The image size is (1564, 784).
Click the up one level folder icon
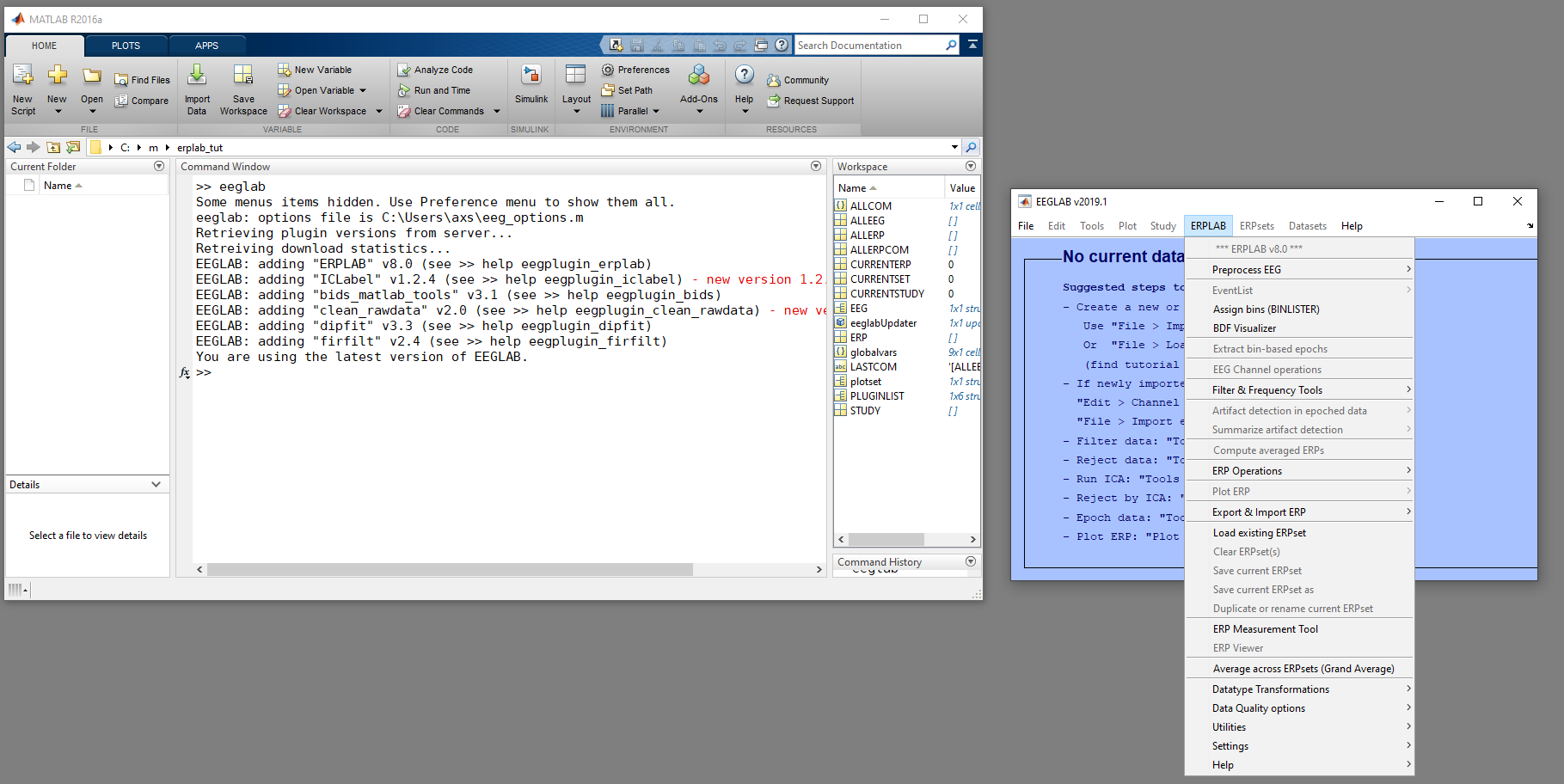53,147
